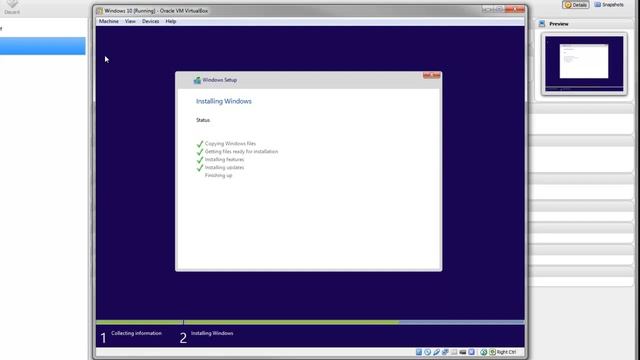The width and height of the screenshot is (640, 360).
Task: Click the mouse integration icon in status bar
Action: click(x=483, y=352)
